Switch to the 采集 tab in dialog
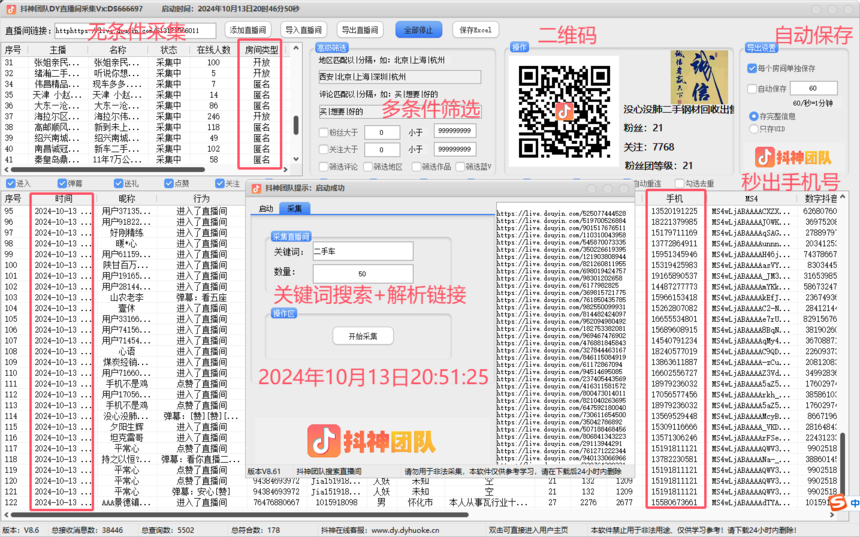Screen dimensions: 860x537 tap(295, 208)
